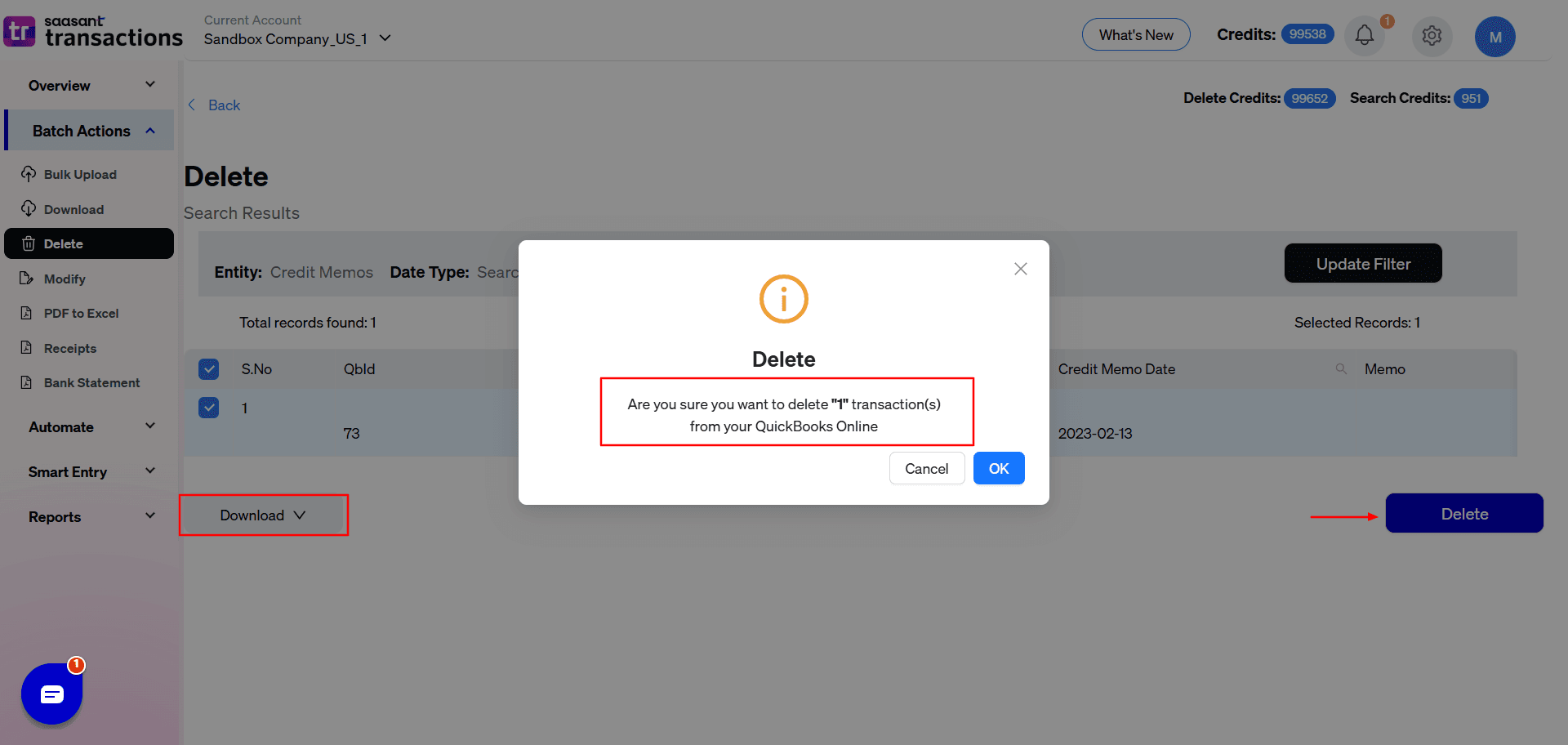Click the Update Filter button
Viewport: 1568px width, 745px height.
(x=1363, y=263)
